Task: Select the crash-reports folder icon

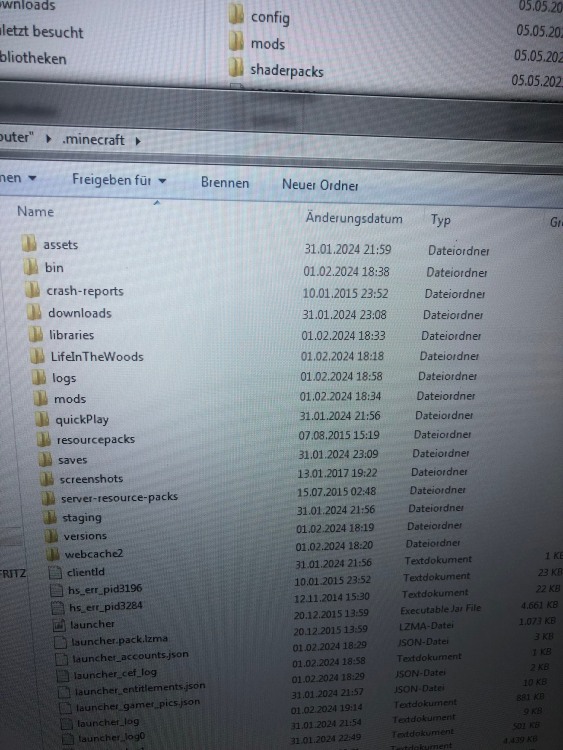Action: [33, 289]
